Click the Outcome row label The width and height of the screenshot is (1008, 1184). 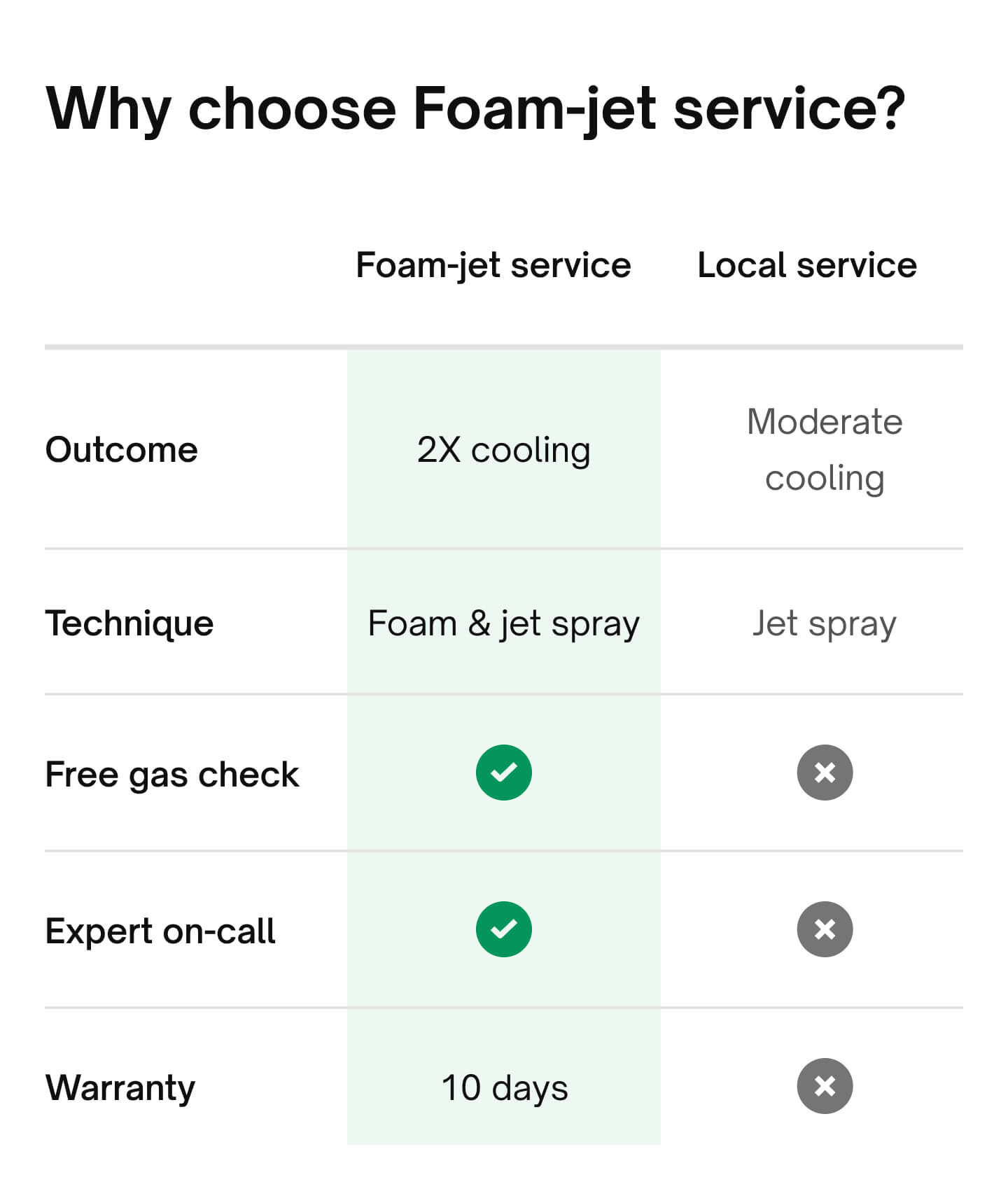[122, 449]
